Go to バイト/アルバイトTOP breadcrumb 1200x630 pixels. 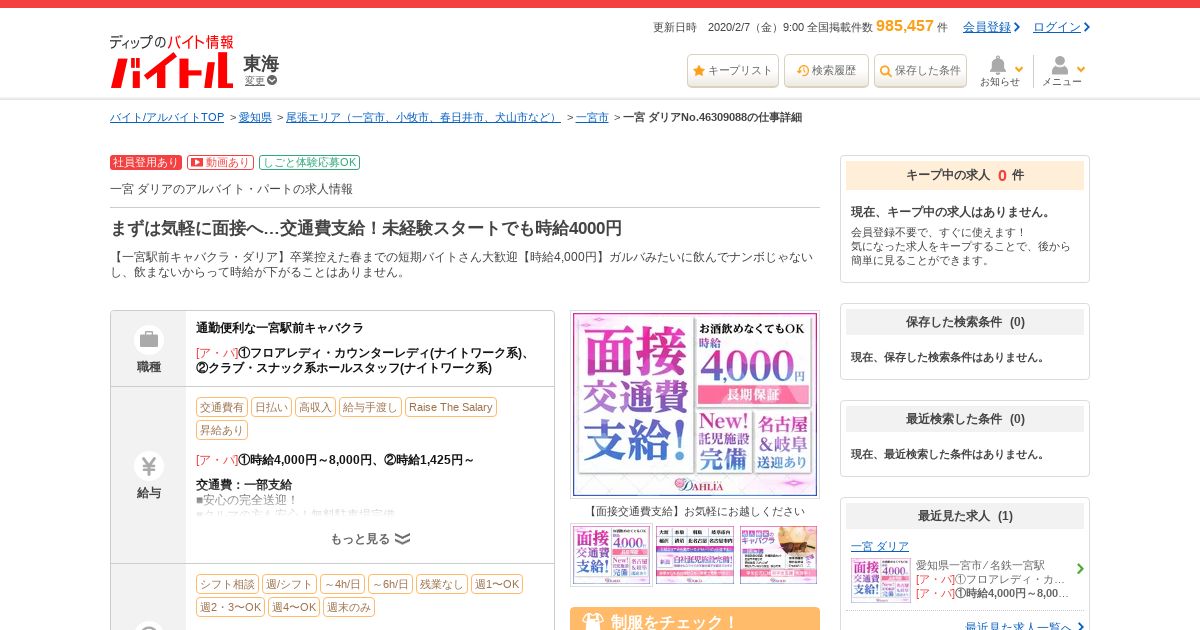click(167, 117)
